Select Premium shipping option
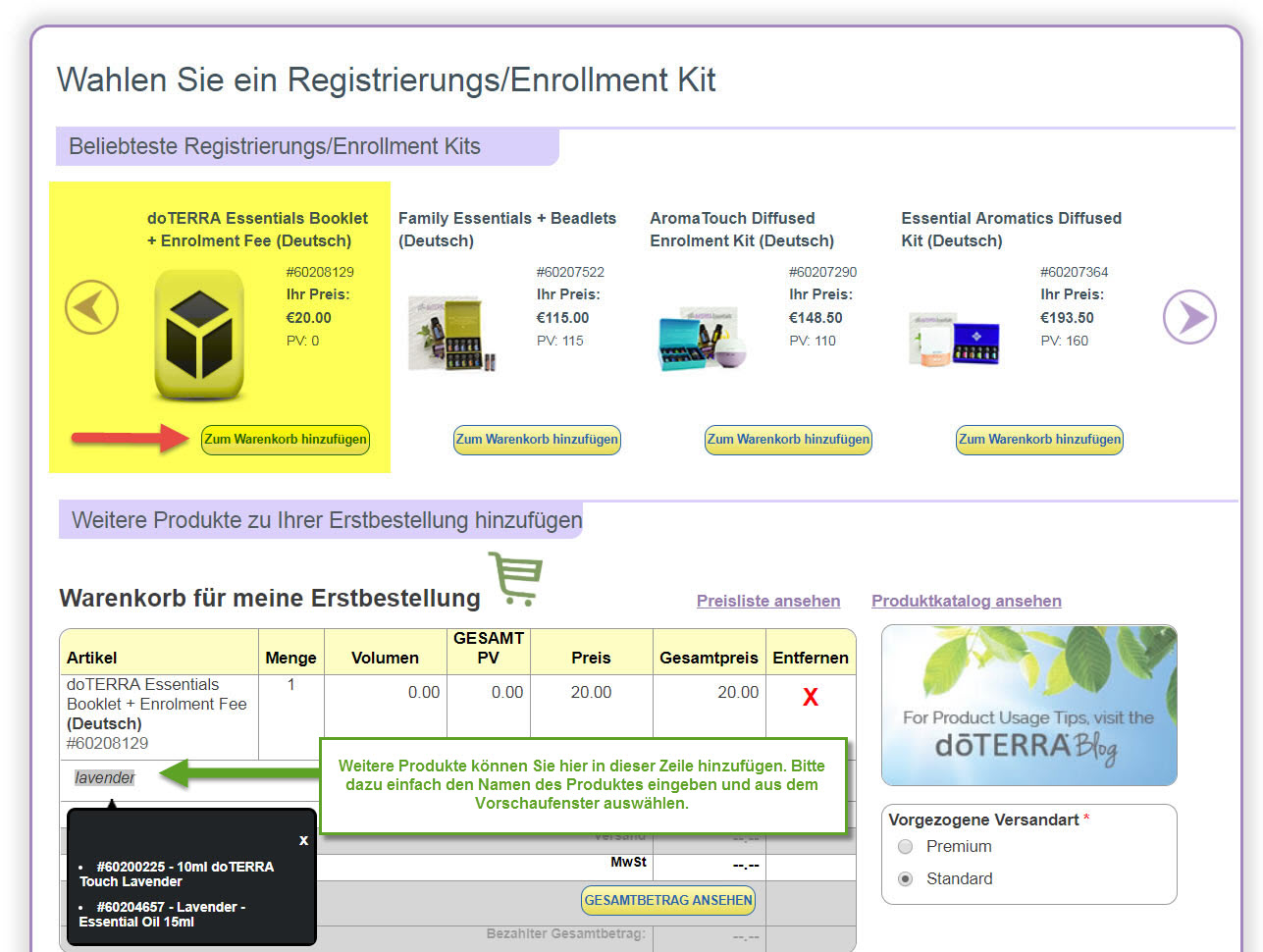The height and width of the screenshot is (952, 1263). coord(905,847)
